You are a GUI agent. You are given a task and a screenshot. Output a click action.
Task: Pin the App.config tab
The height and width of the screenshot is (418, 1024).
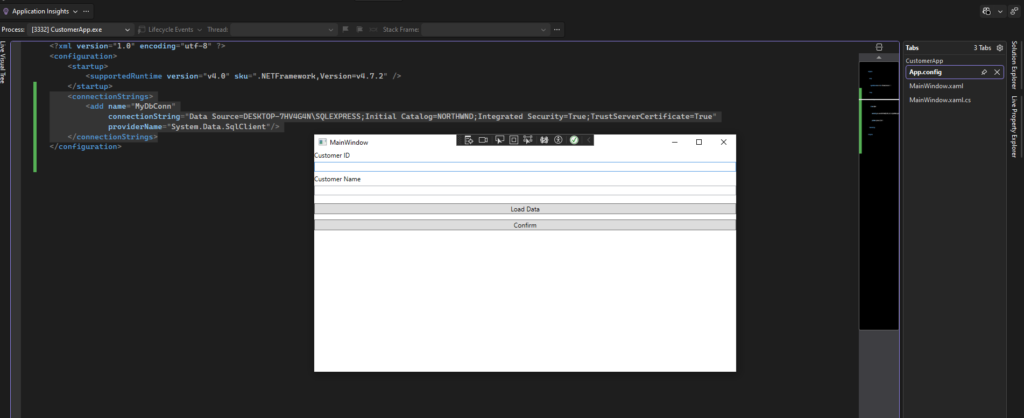[985, 73]
